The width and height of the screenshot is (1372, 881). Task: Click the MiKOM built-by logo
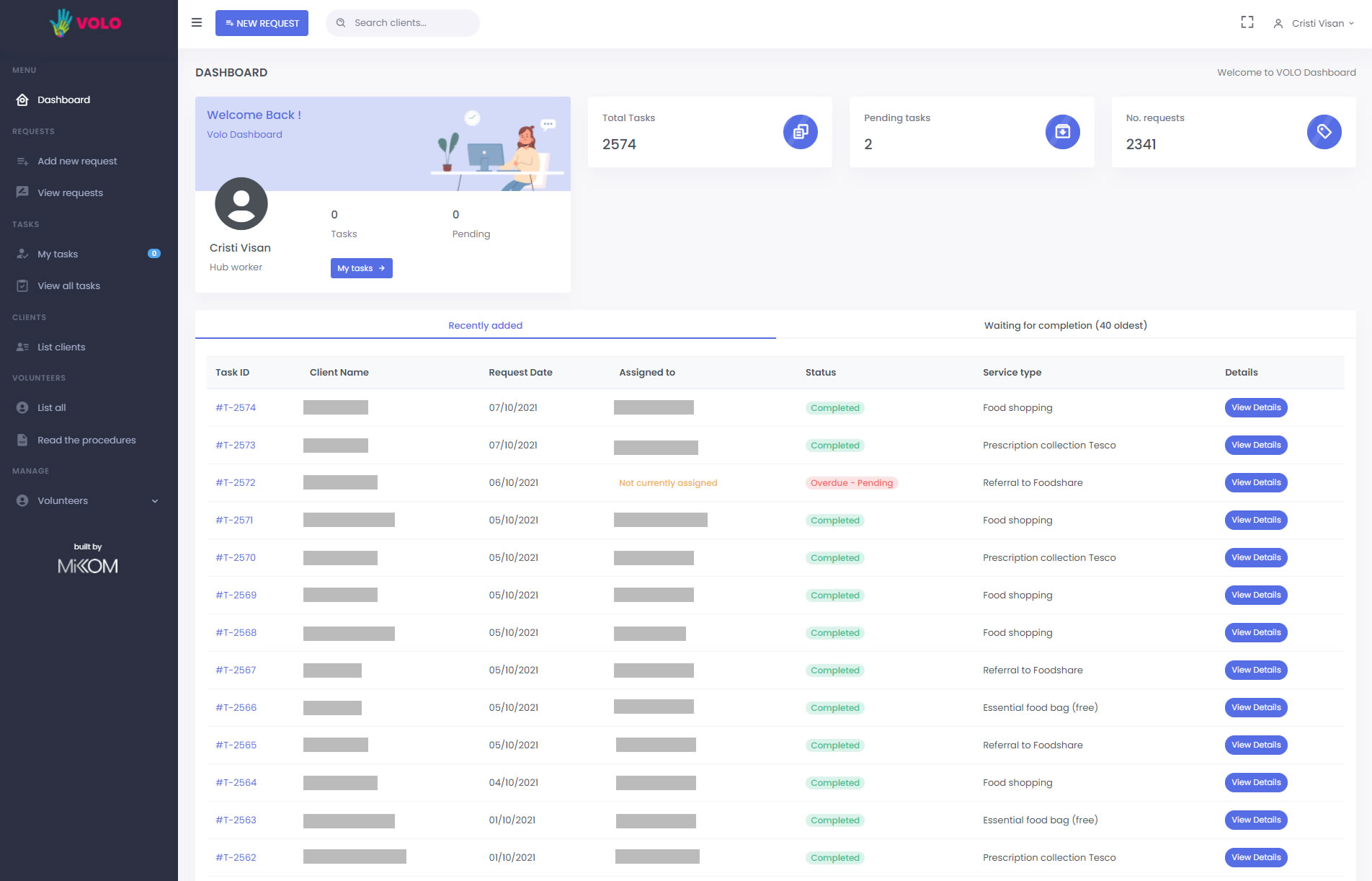click(x=88, y=566)
